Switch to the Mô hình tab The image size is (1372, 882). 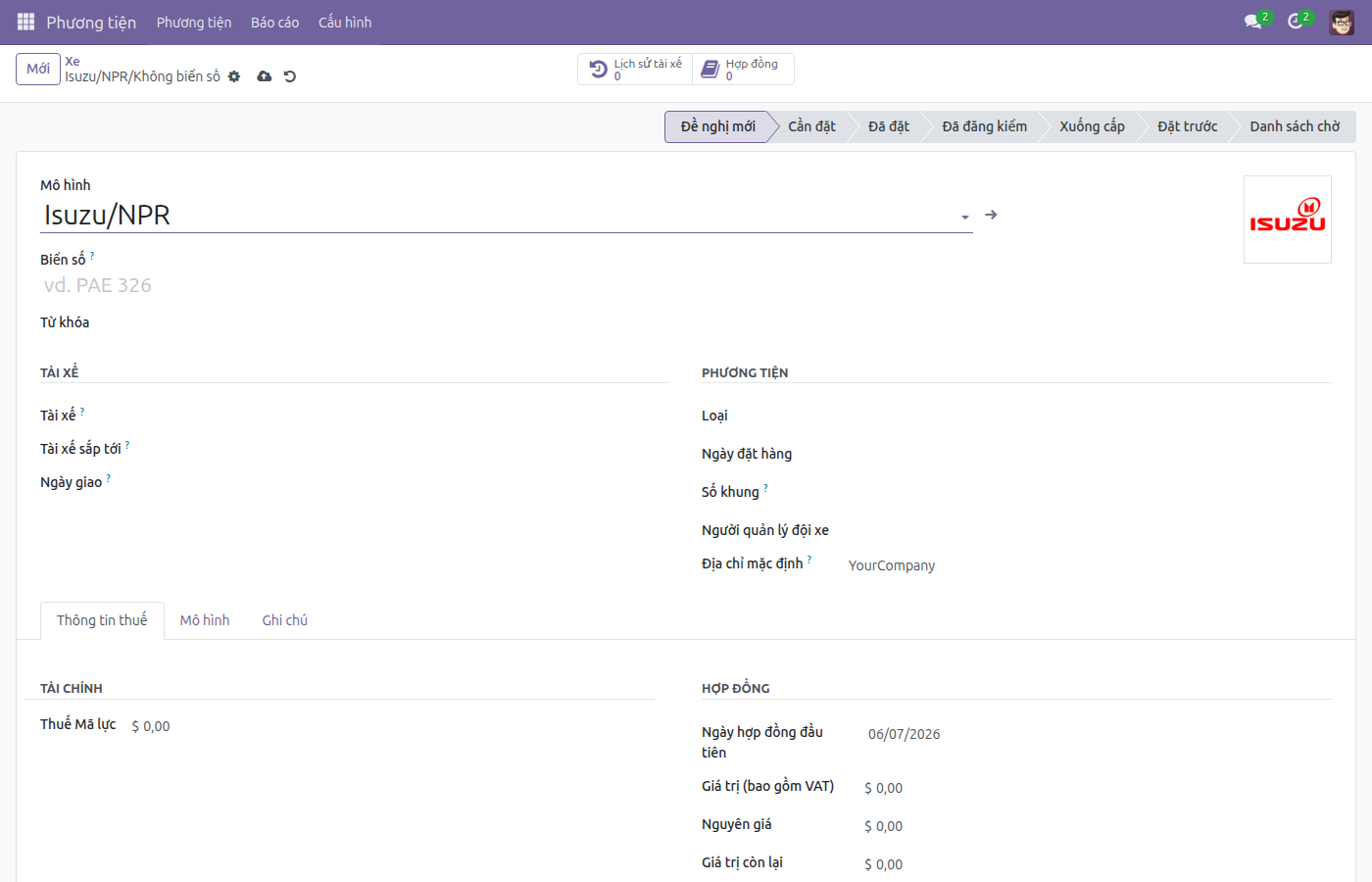tap(205, 620)
